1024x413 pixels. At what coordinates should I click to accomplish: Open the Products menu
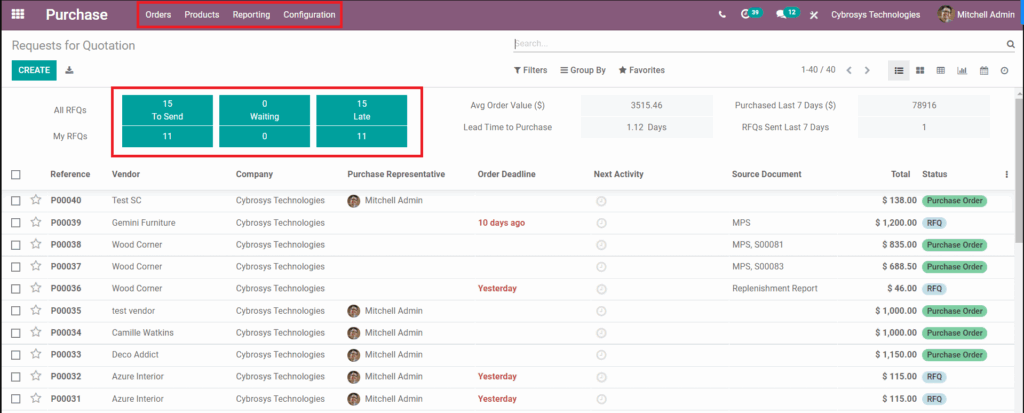tap(202, 14)
